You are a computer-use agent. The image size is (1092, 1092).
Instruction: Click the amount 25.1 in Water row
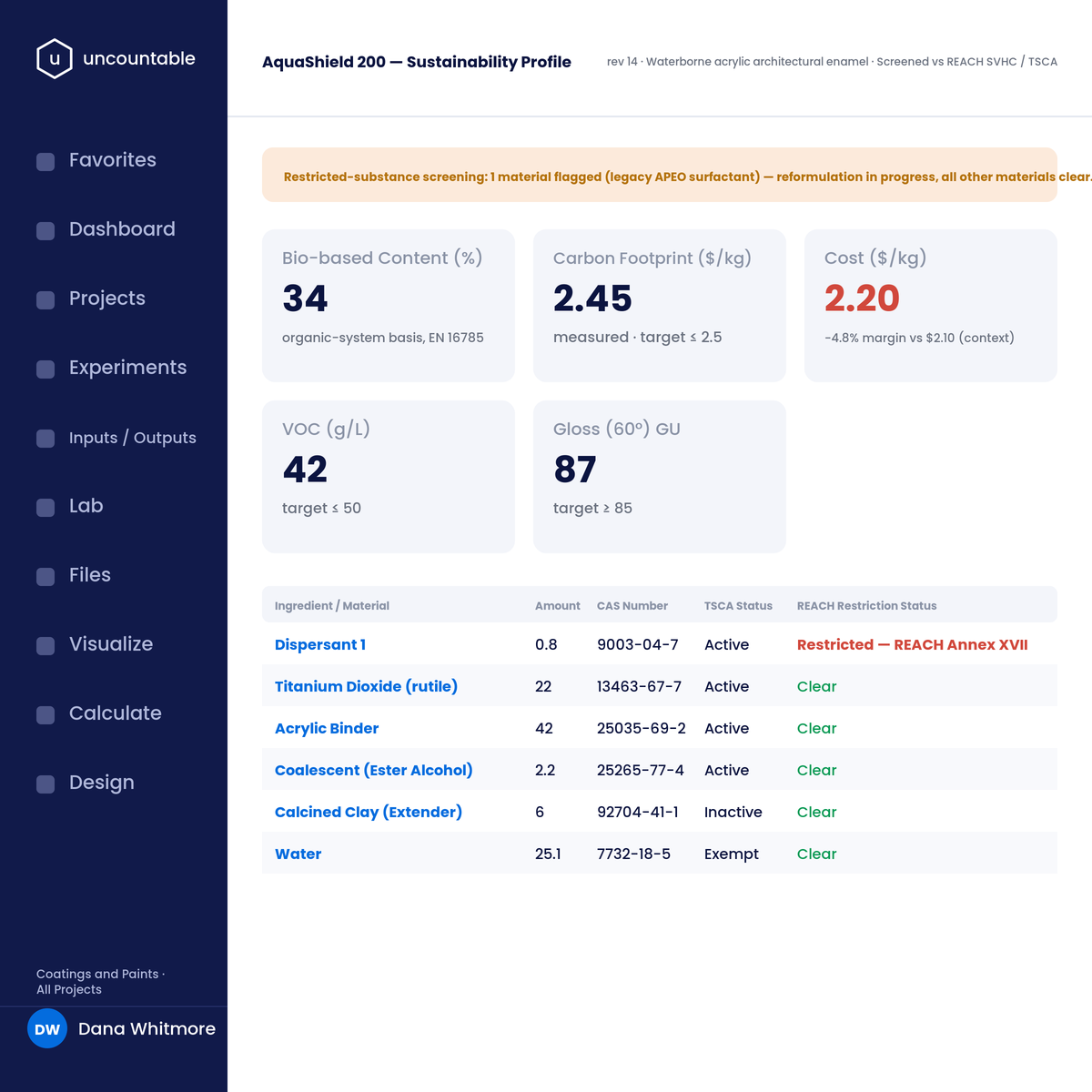548,854
